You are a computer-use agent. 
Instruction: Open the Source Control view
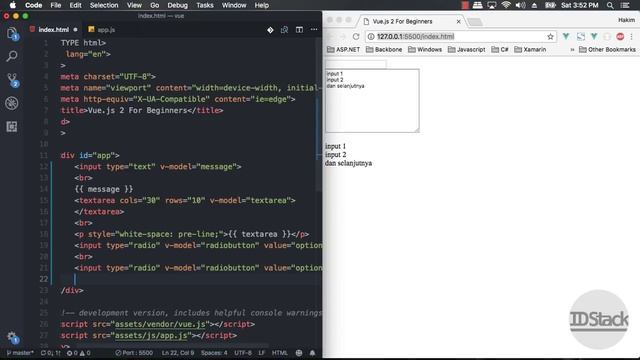(x=12, y=80)
